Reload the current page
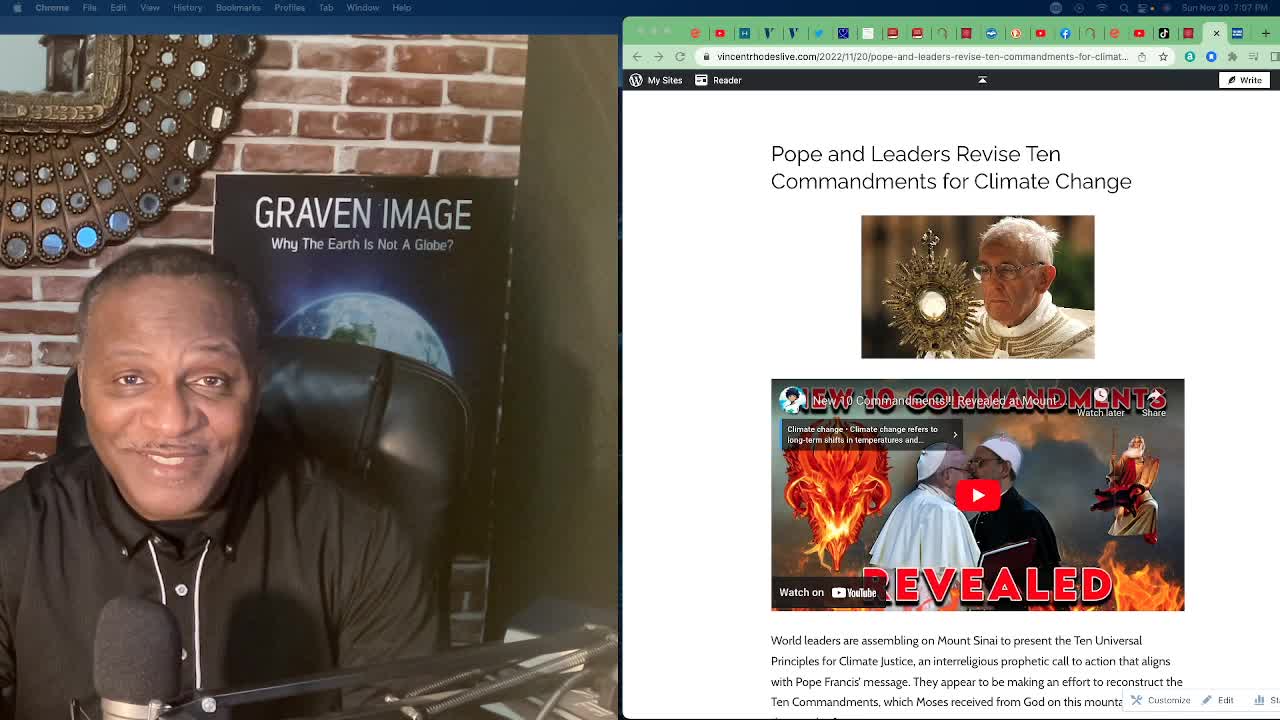Viewport: 1280px width, 720px height. (x=680, y=57)
